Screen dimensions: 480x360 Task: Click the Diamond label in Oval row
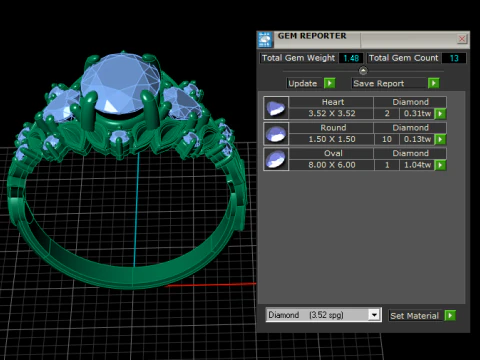tap(410, 153)
